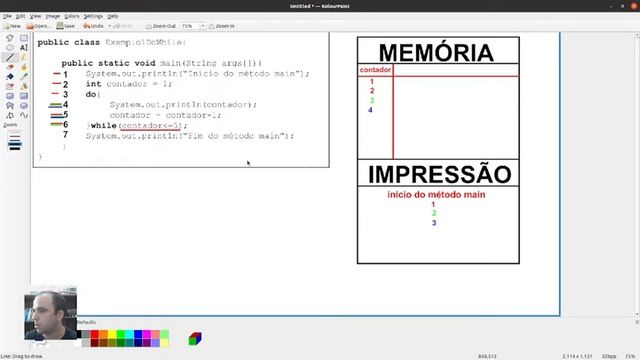Image resolution: width=640 pixels, height=360 pixels.
Task: Pick the bright green color swatch
Action: [x=121, y=335]
